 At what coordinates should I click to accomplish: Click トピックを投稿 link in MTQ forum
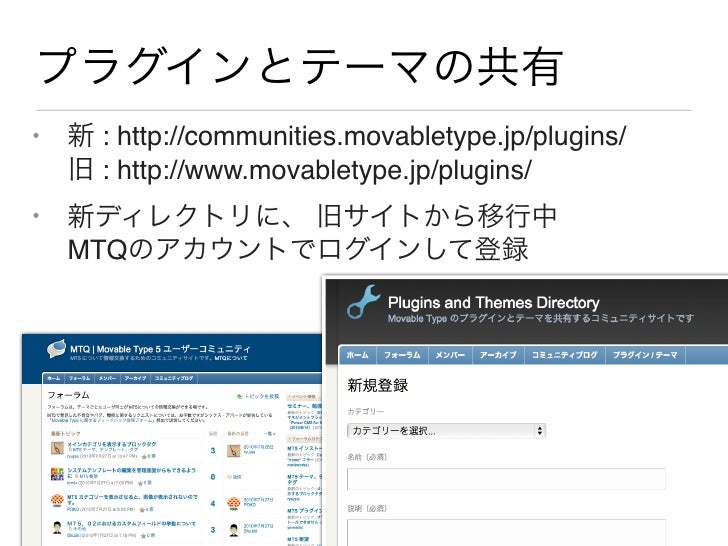pos(262,396)
